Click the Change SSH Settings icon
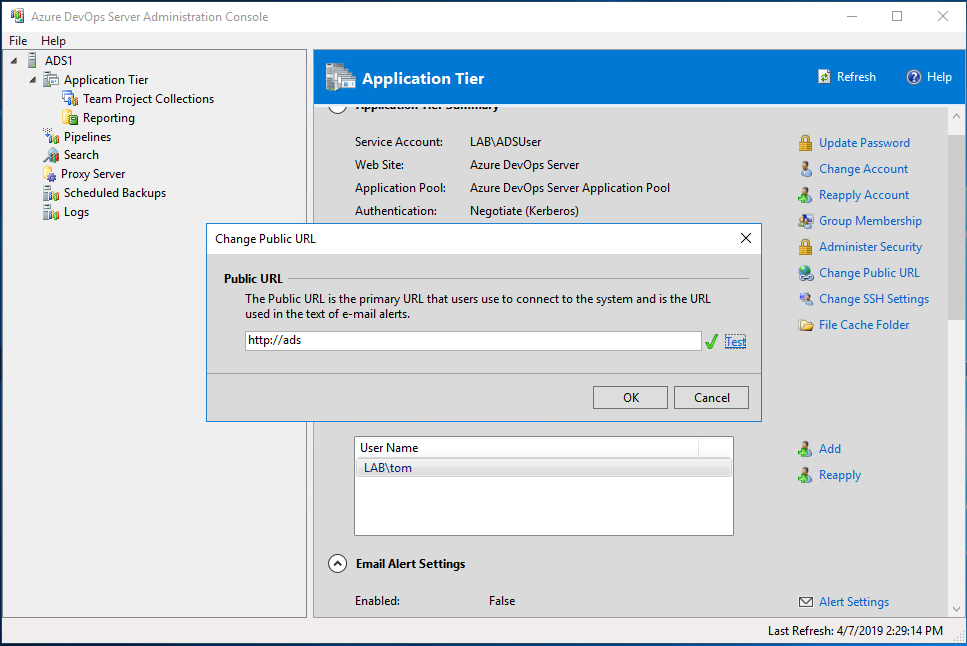Viewport: 967px width, 646px height. coord(805,299)
